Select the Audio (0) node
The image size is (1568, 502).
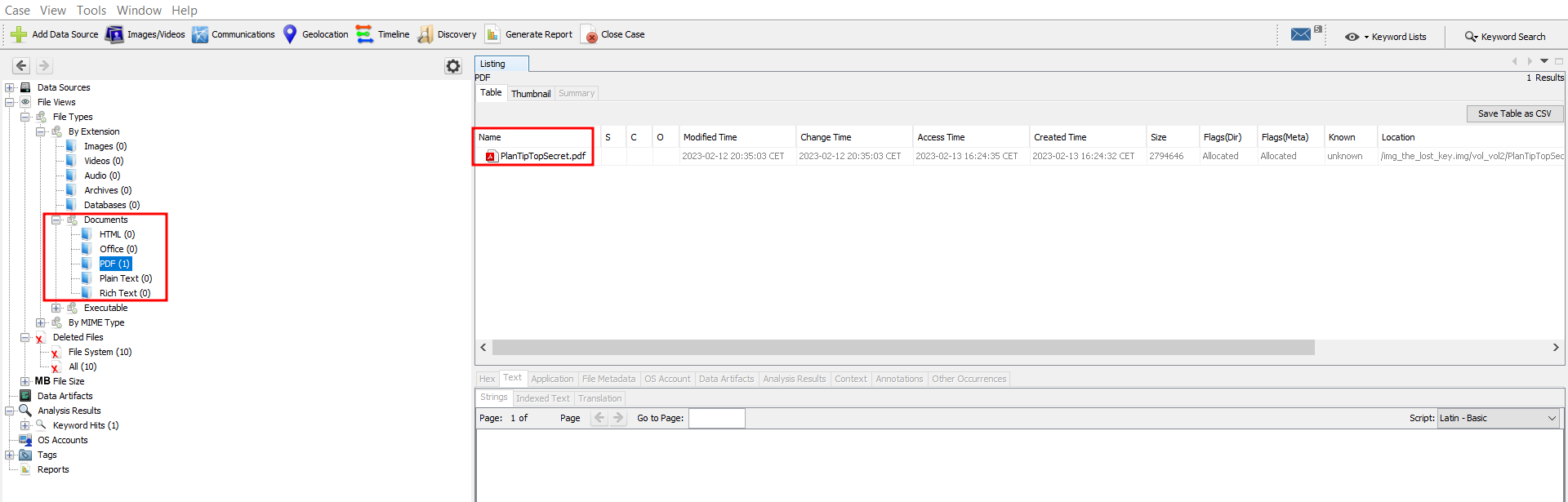point(102,175)
